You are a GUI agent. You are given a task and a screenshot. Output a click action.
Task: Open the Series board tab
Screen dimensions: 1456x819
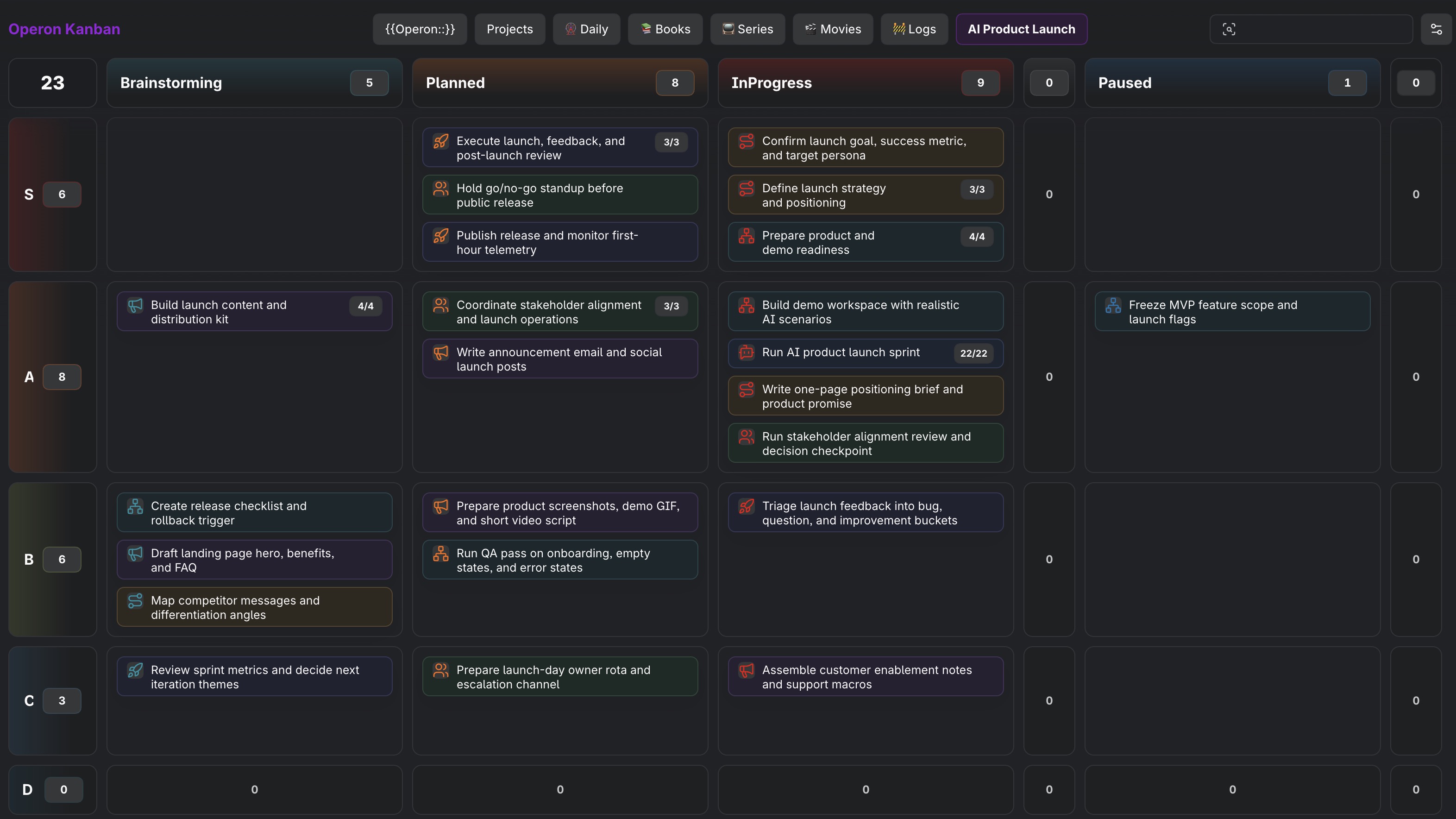tap(748, 29)
